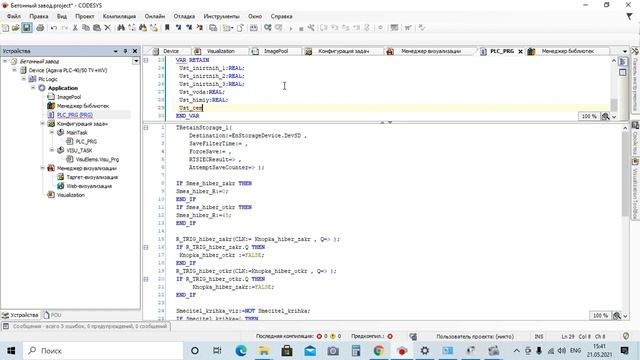Open the Компиляция menu
This screenshot has width=640, height=360.
click(x=119, y=16)
